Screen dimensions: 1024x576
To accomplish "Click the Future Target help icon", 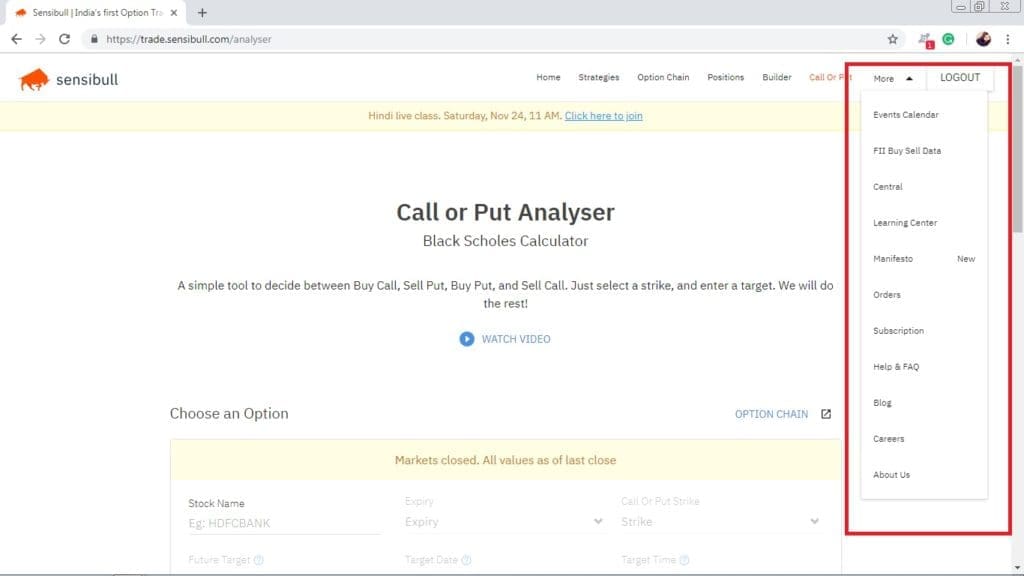I will pos(259,561).
